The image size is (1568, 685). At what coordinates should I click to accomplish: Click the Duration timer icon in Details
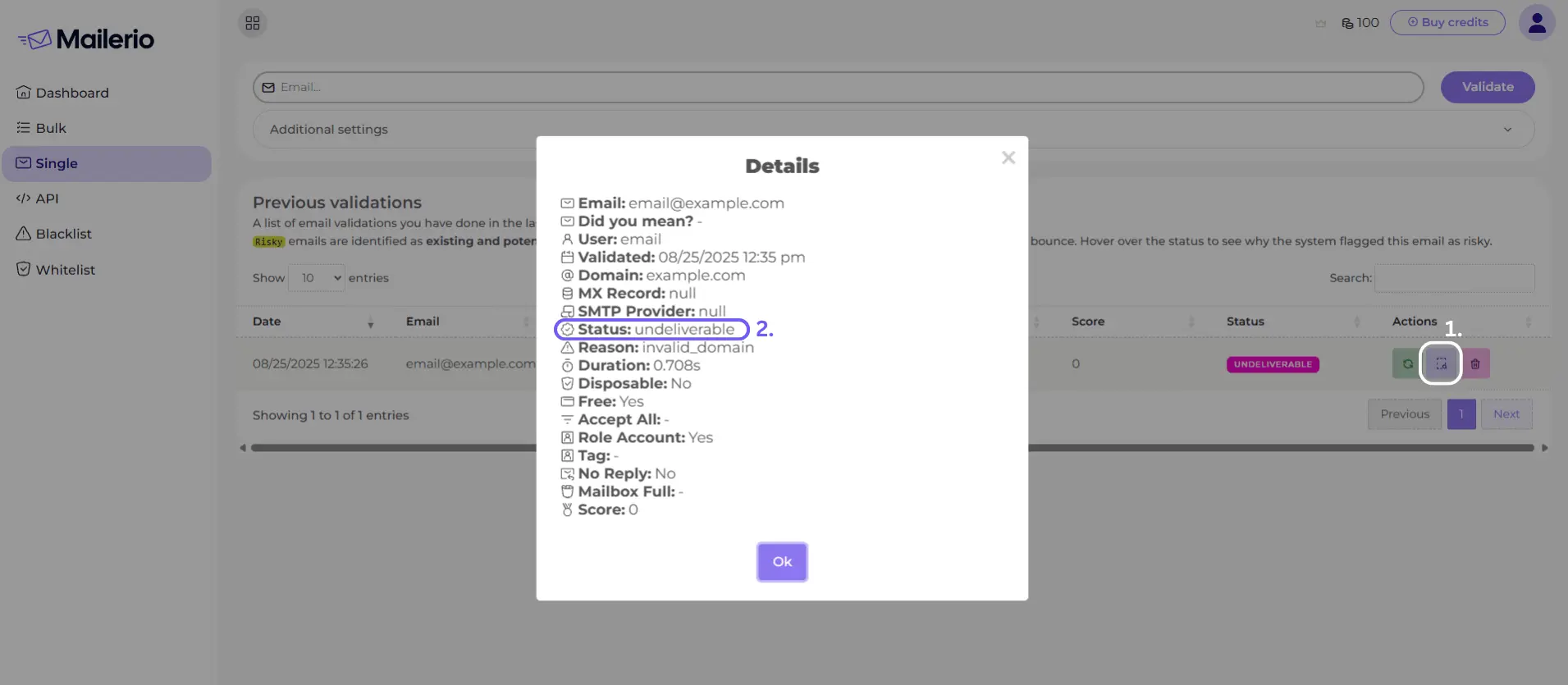point(567,365)
